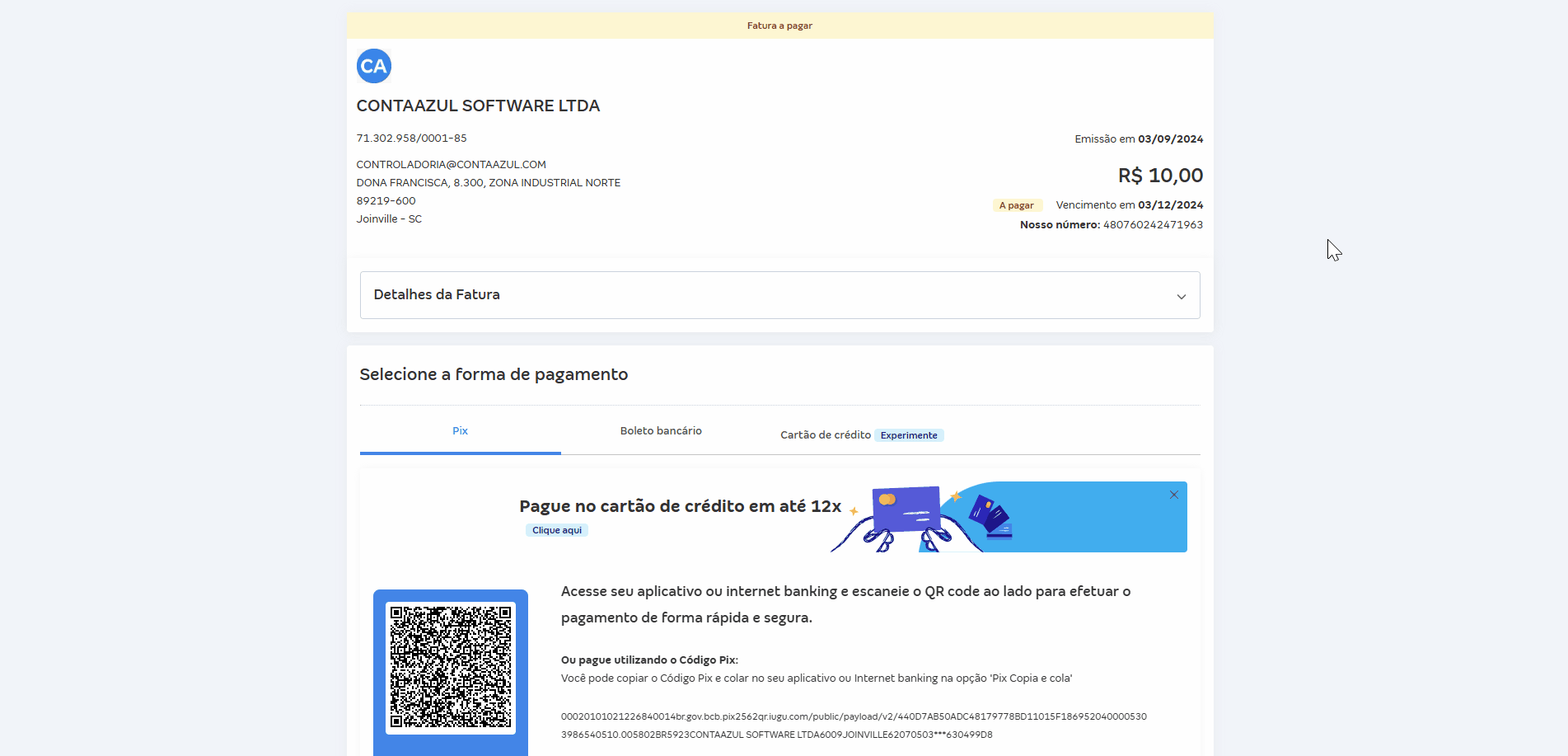Click the Joinville - SC city line
The width and height of the screenshot is (1568, 756).
pos(389,219)
